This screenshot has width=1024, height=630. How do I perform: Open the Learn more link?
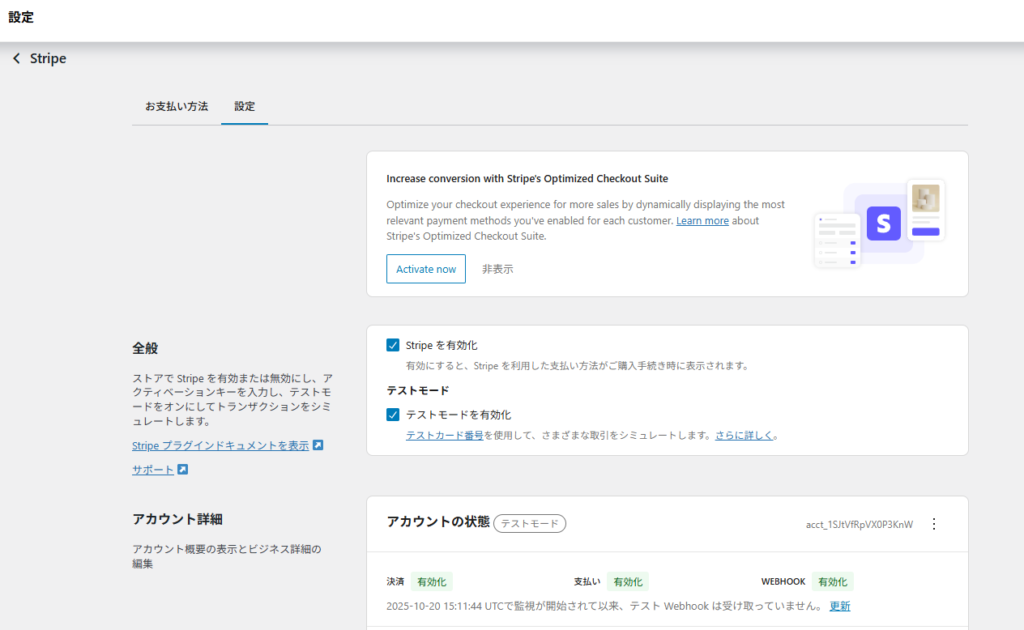pyautogui.click(x=702, y=220)
